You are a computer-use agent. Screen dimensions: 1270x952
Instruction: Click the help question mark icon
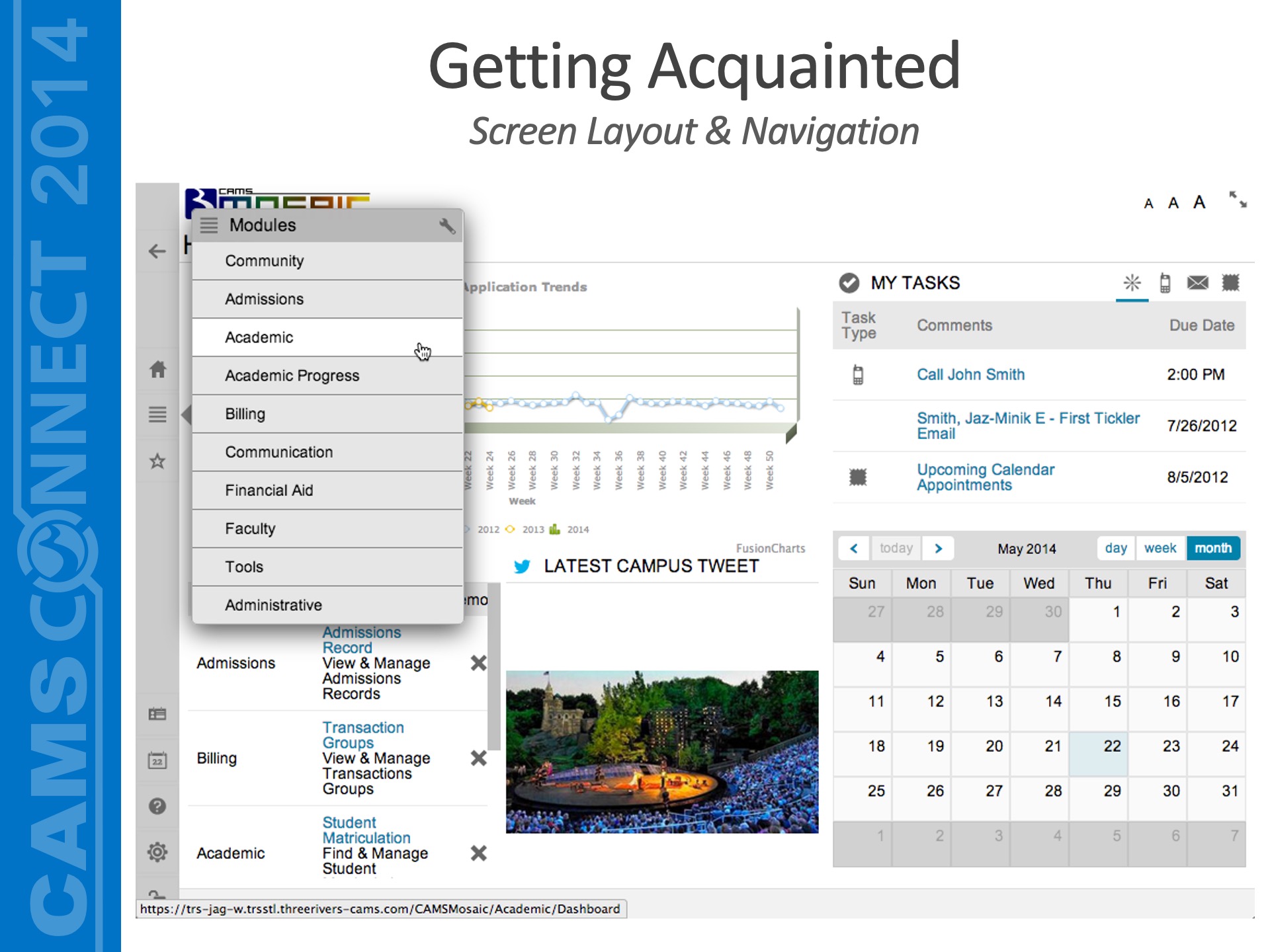[157, 806]
